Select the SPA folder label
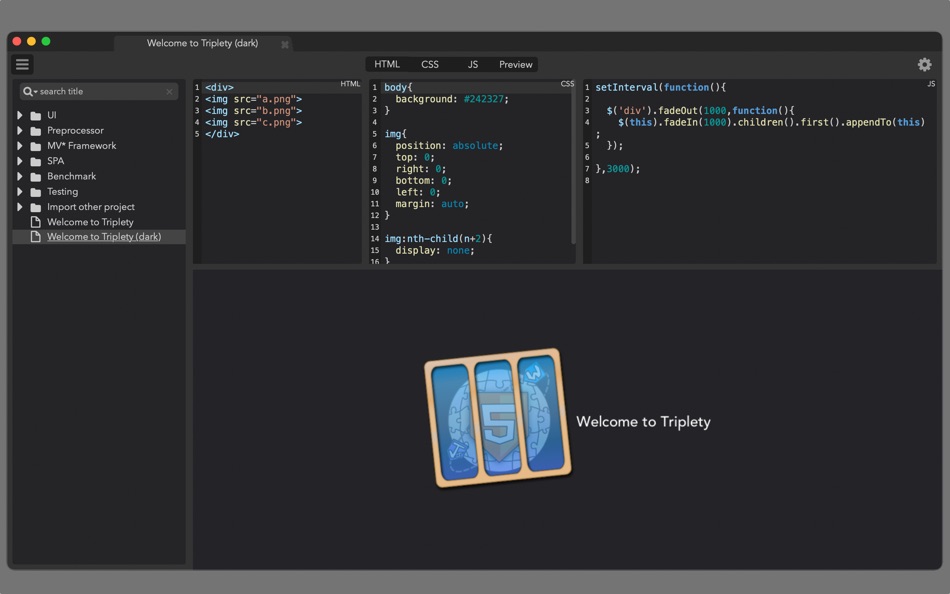950x594 pixels. (55, 161)
